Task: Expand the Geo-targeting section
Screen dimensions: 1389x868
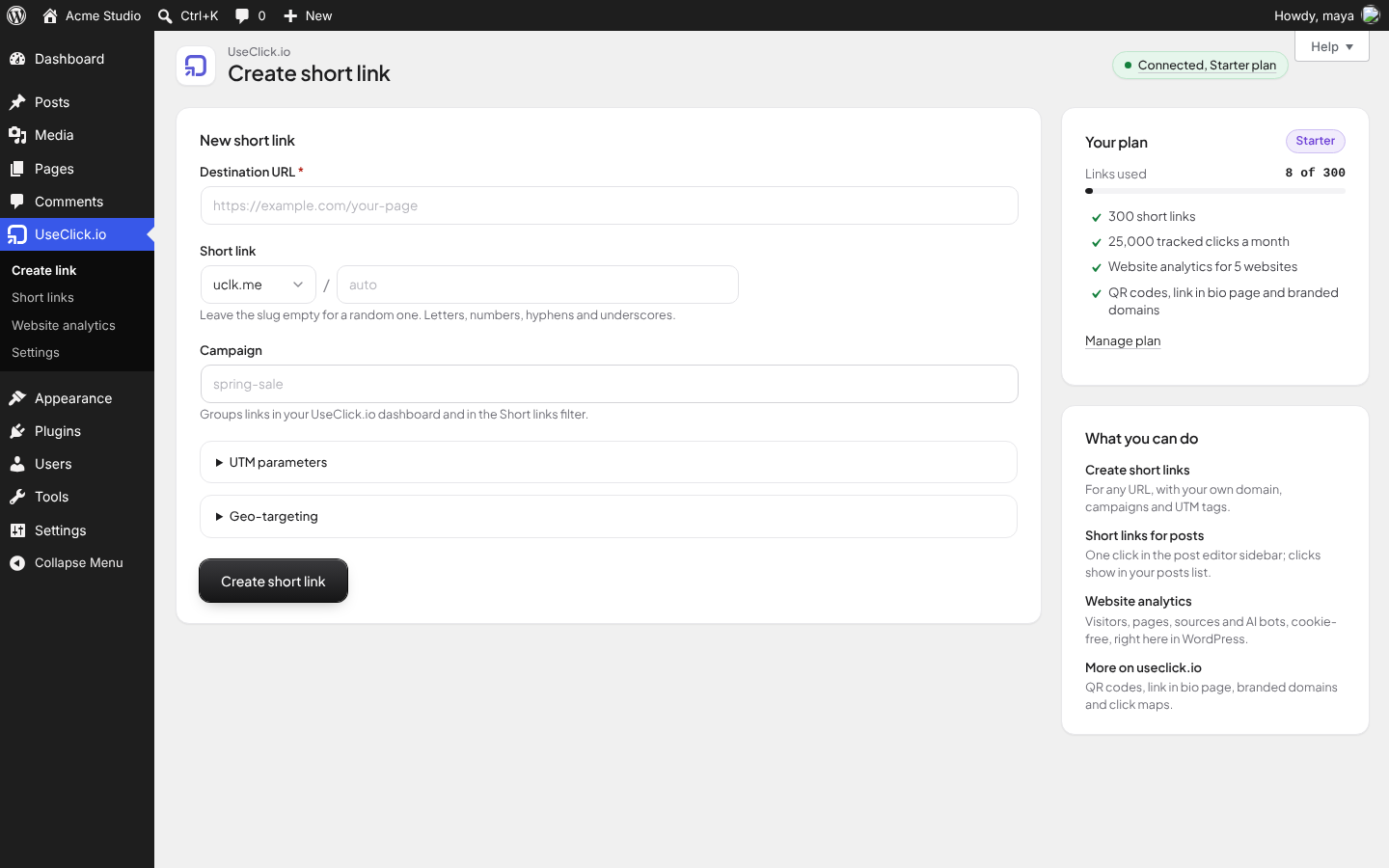Action: point(609,516)
